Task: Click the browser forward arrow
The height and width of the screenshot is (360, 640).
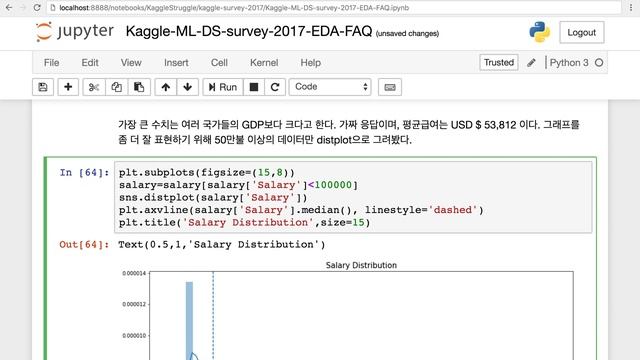Action: coord(23,7)
